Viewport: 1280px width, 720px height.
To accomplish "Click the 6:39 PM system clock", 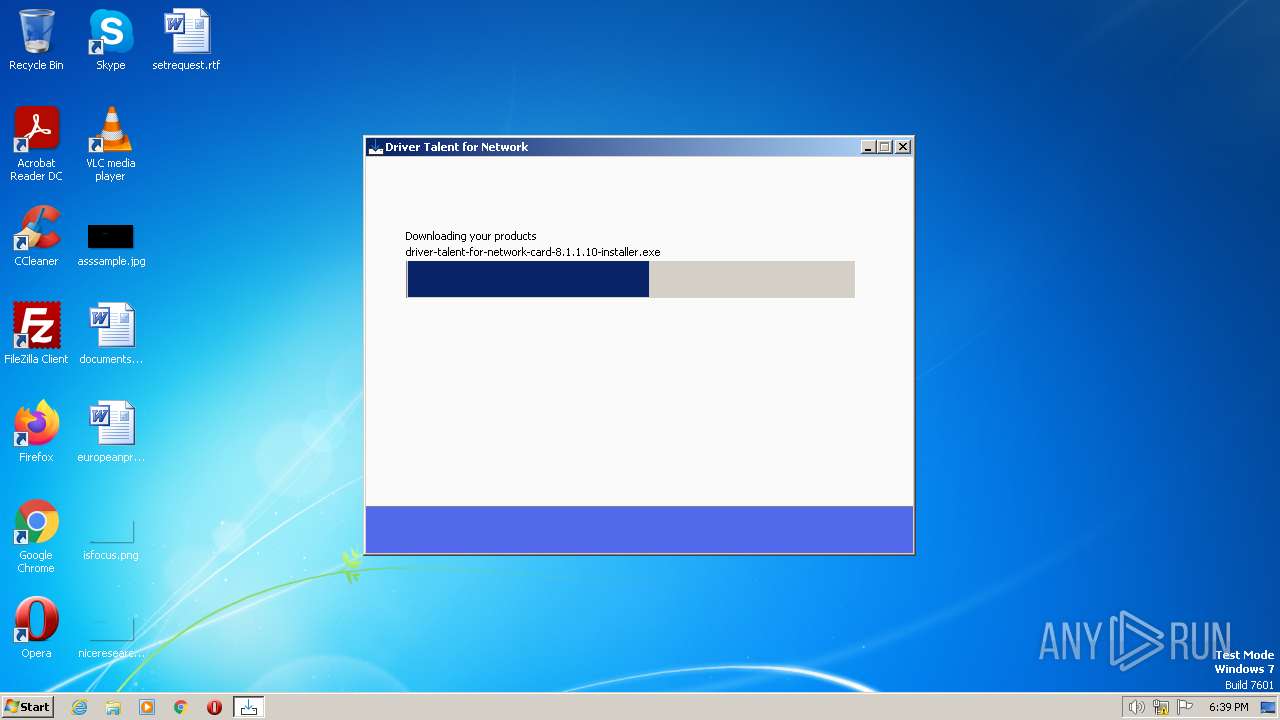I will [1228, 707].
